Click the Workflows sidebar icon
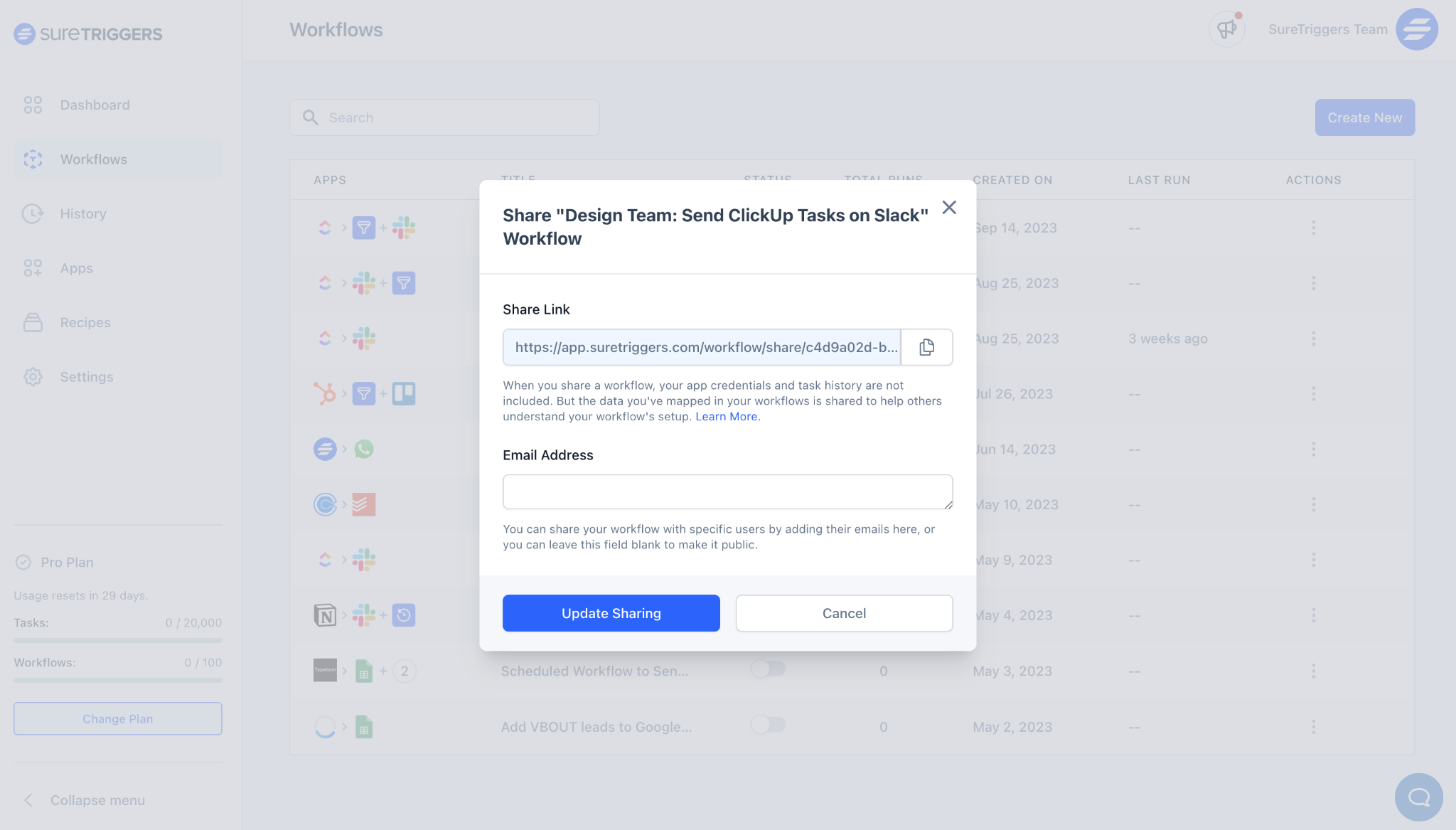The width and height of the screenshot is (1456, 830). (x=33, y=158)
